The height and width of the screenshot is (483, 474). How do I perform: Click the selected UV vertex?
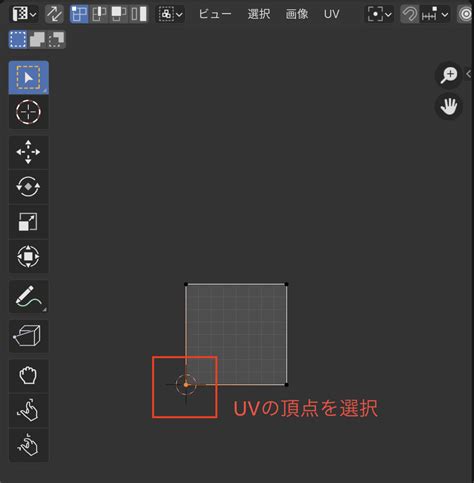(186, 385)
